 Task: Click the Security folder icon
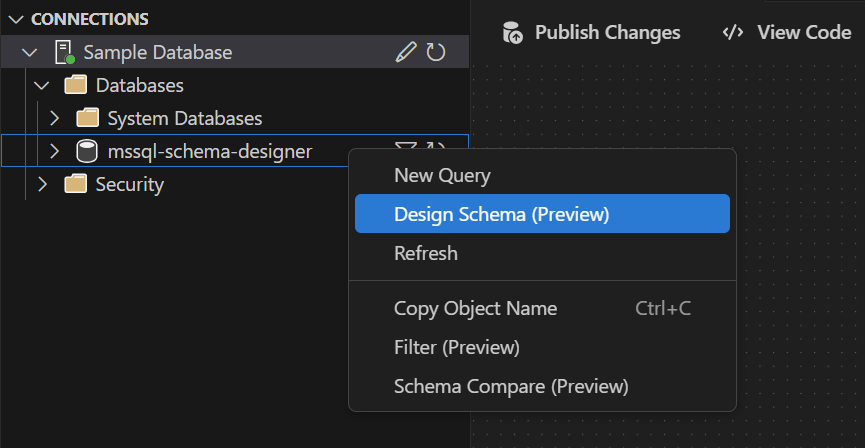click(x=76, y=184)
